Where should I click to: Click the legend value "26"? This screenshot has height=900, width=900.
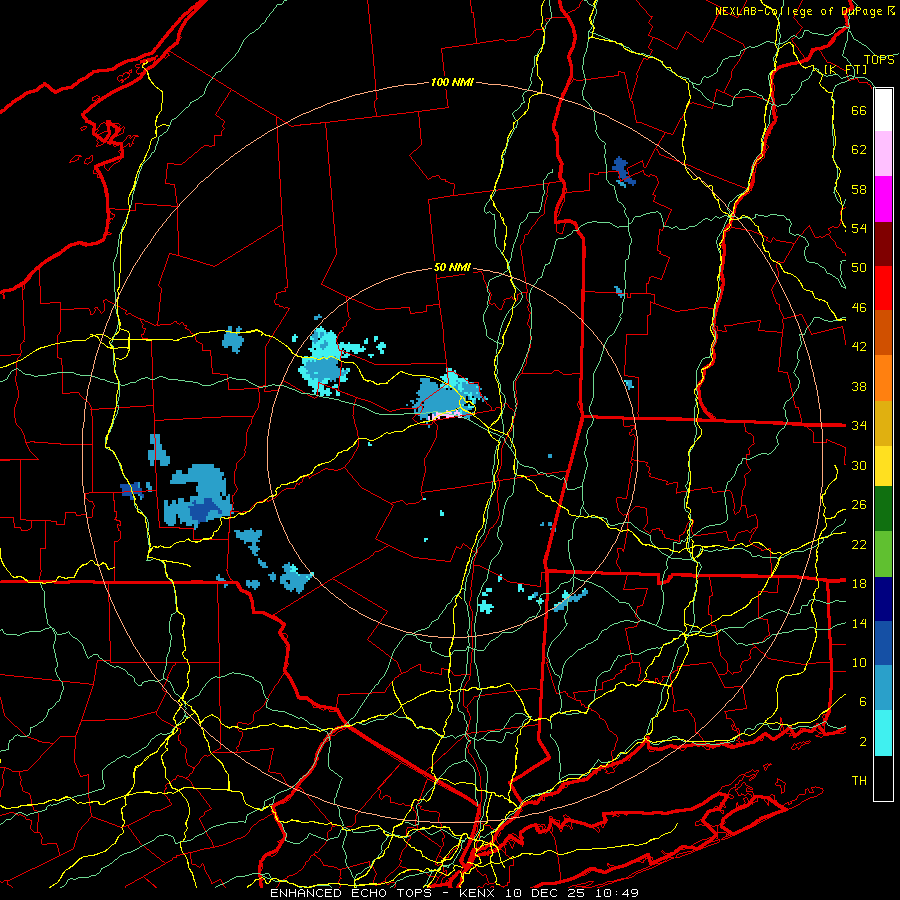pos(859,505)
